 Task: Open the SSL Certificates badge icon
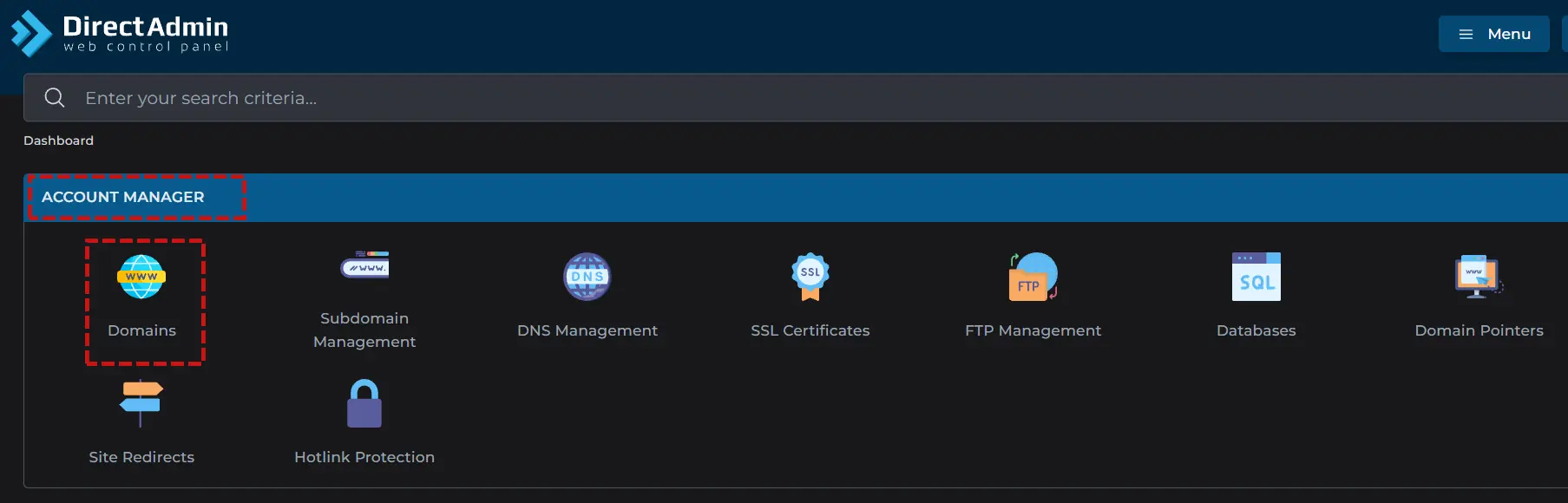810,277
